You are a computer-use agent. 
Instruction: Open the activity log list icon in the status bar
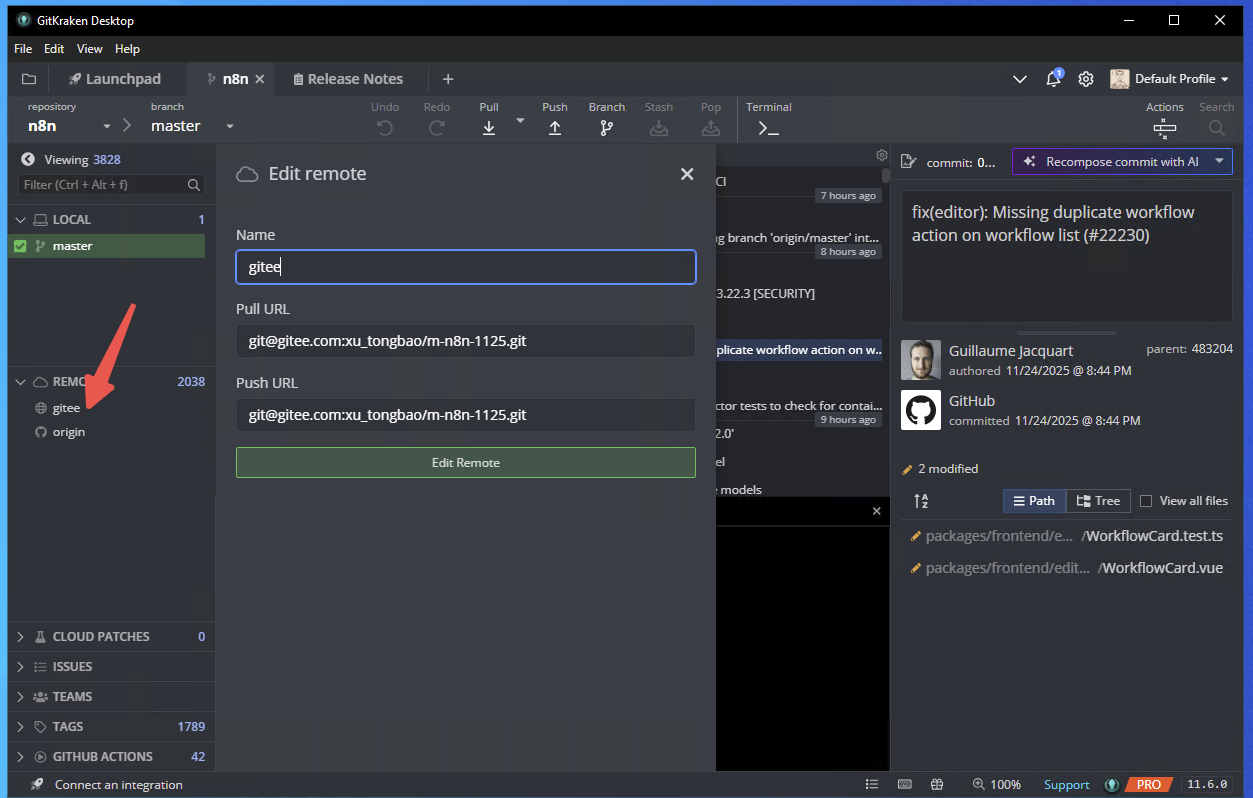click(872, 785)
